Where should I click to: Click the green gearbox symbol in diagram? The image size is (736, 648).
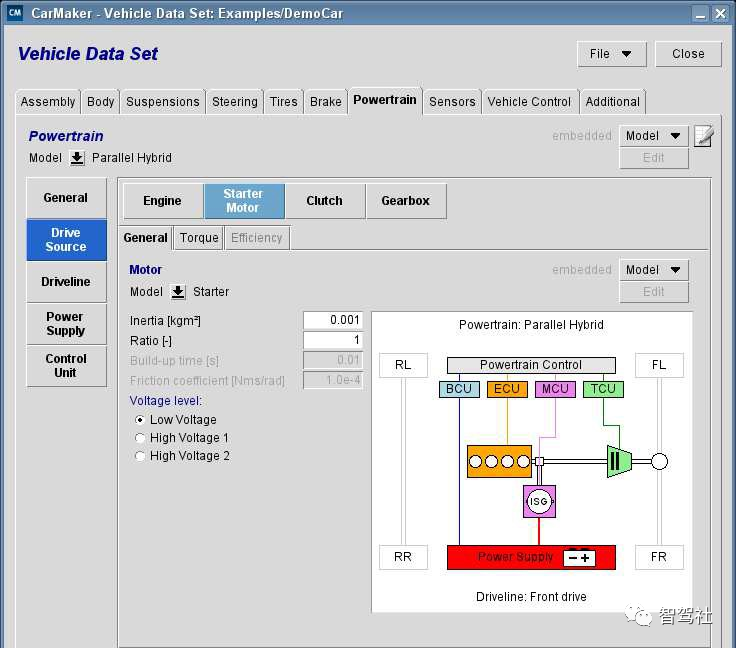(x=619, y=462)
